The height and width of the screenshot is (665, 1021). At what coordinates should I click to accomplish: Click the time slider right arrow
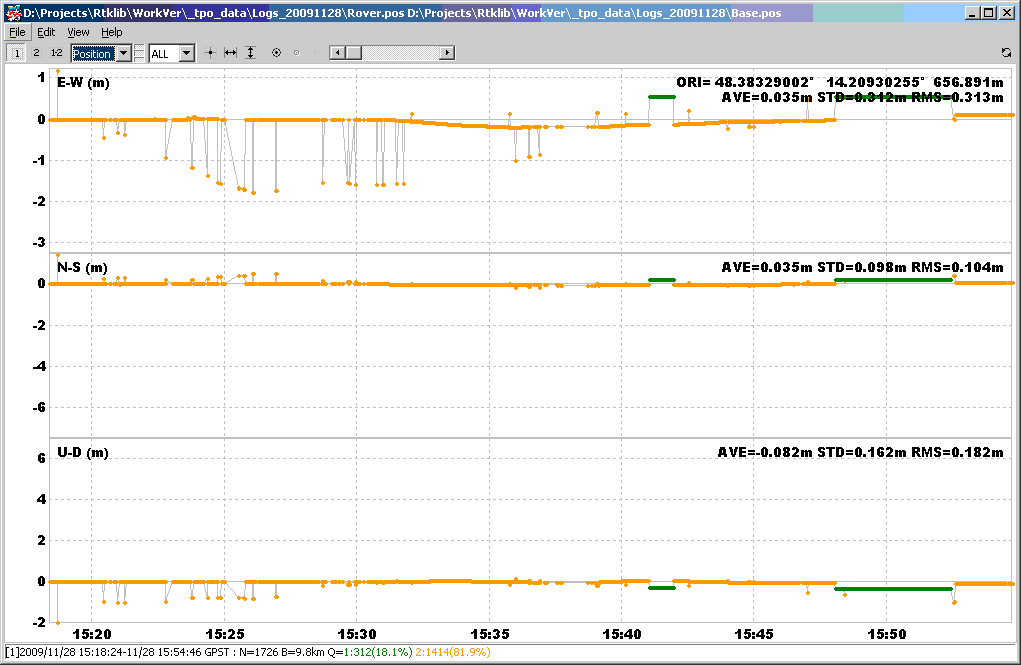coord(448,53)
